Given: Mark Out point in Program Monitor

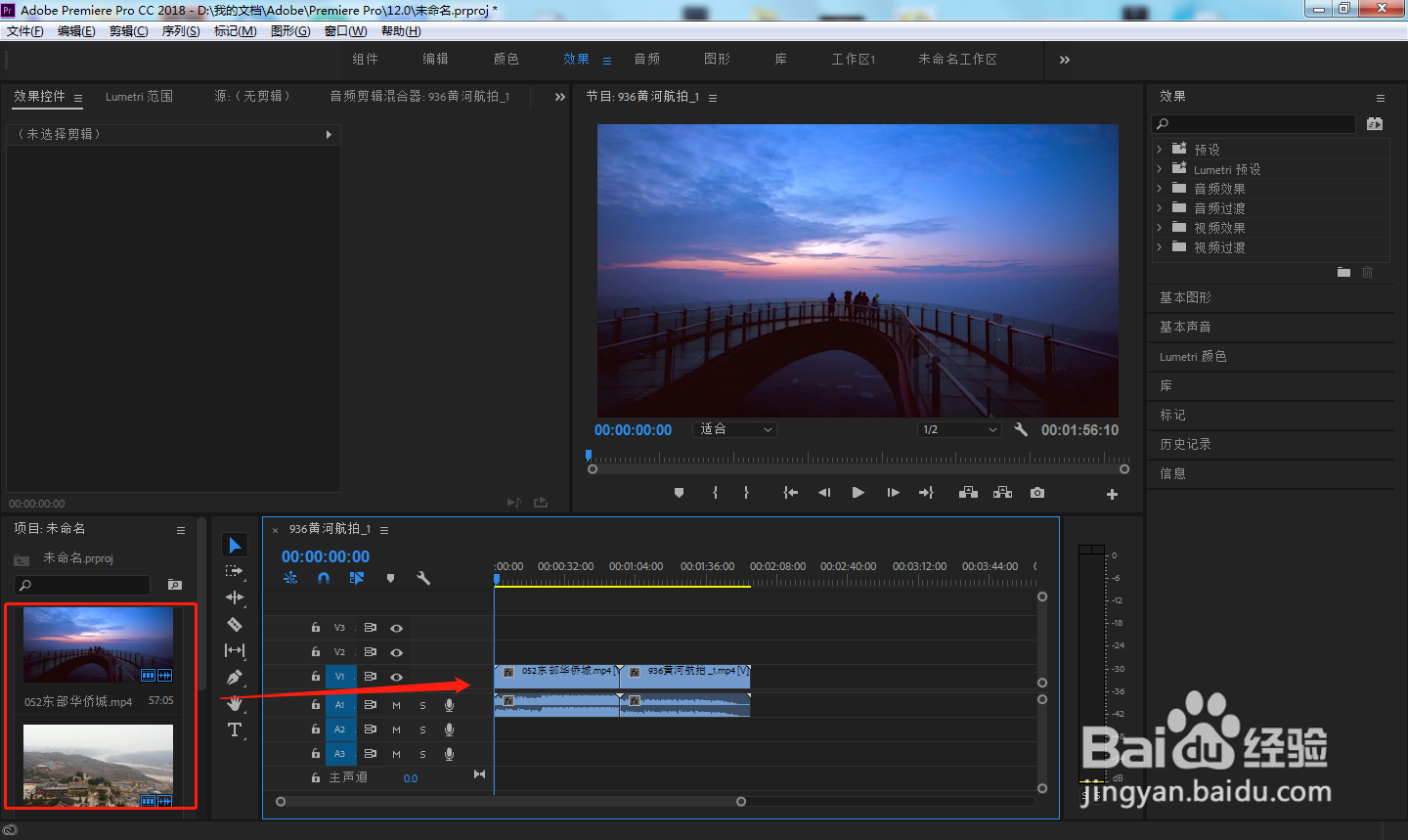Looking at the screenshot, I should [746, 493].
